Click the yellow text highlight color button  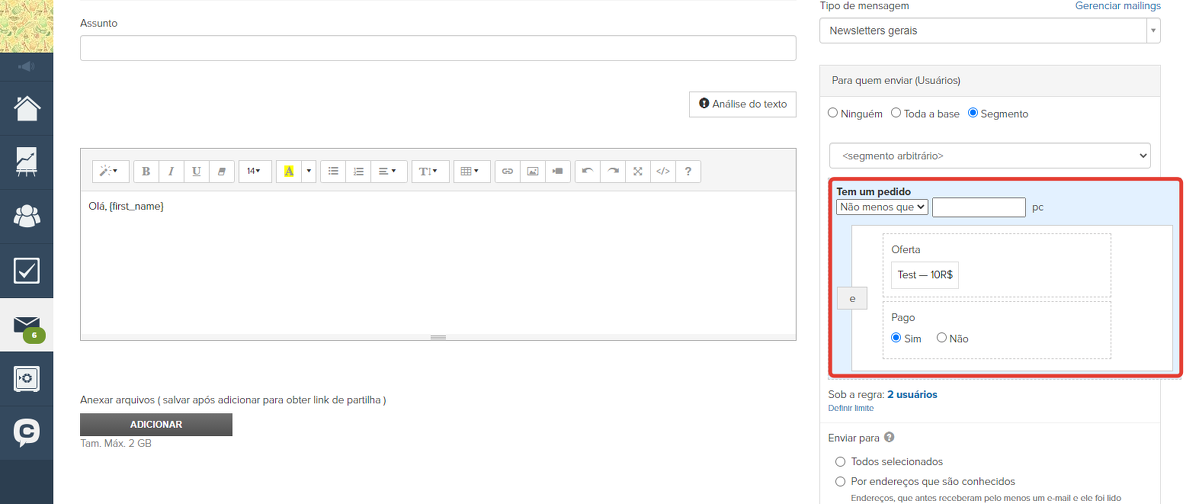tap(288, 171)
